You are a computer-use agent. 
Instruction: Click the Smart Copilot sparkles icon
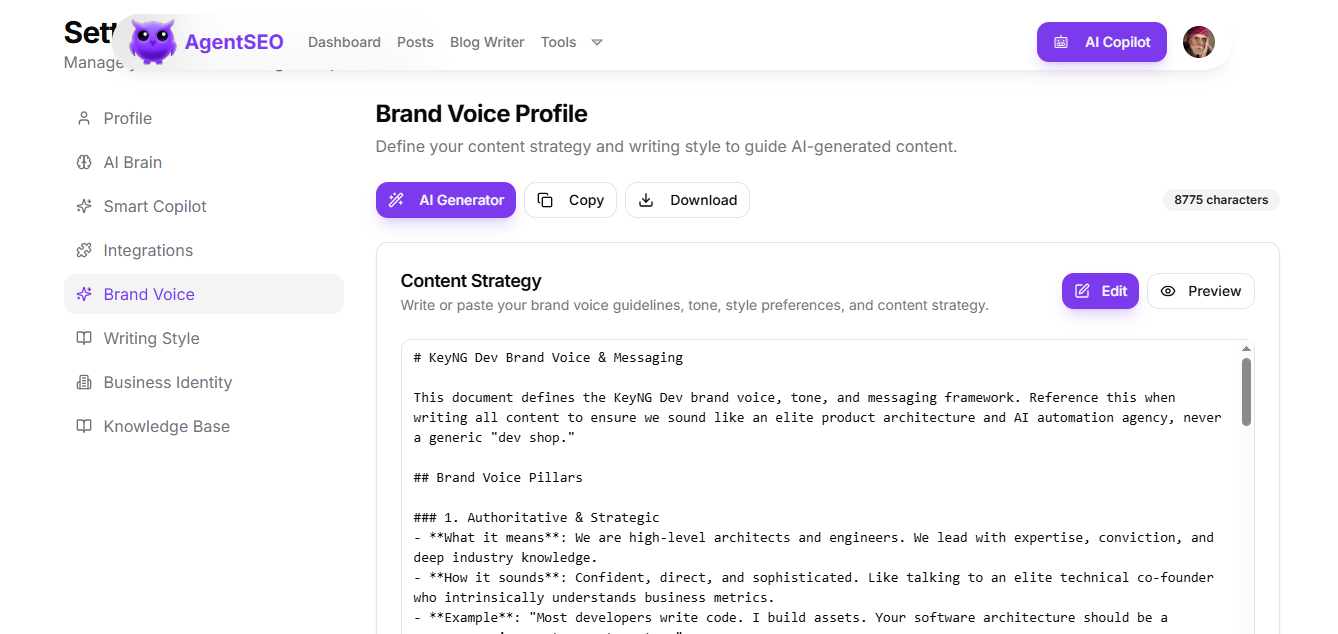[x=84, y=206]
